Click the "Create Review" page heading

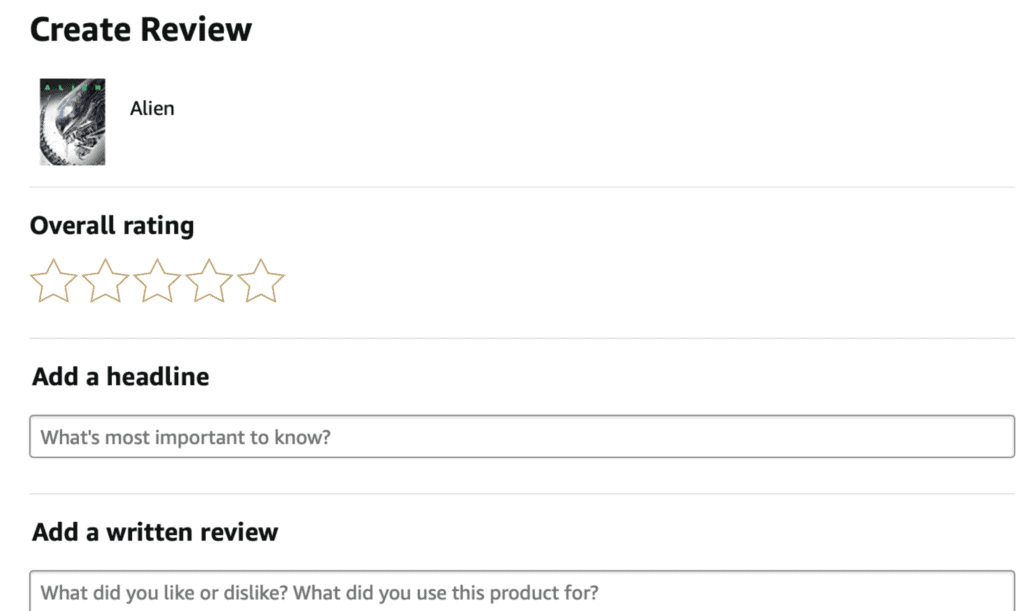tap(141, 29)
